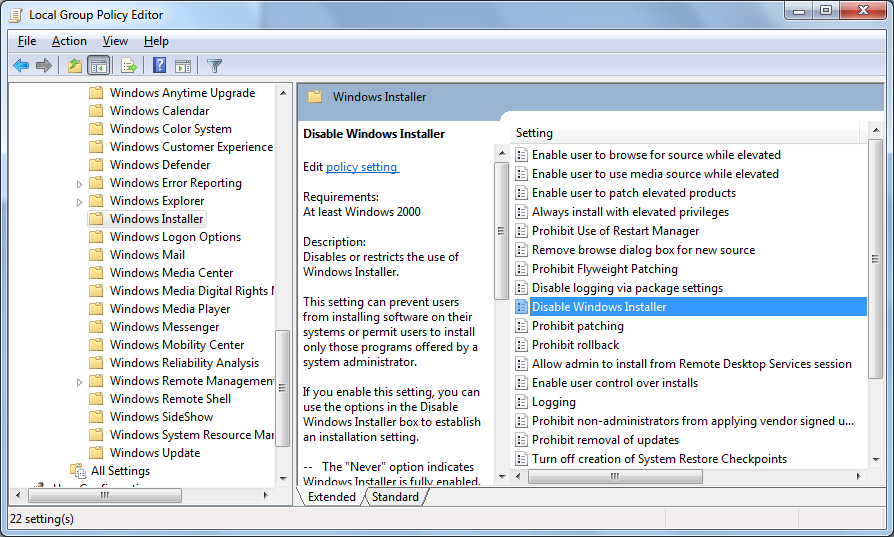Click policy icon beside Logging

coord(521,402)
